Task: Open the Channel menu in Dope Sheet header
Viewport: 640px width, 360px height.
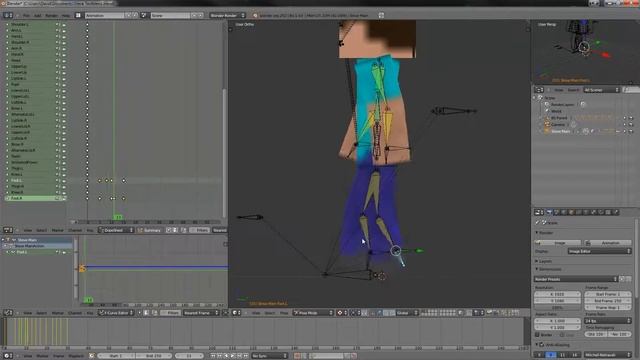Action: pyautogui.click(x=75, y=230)
